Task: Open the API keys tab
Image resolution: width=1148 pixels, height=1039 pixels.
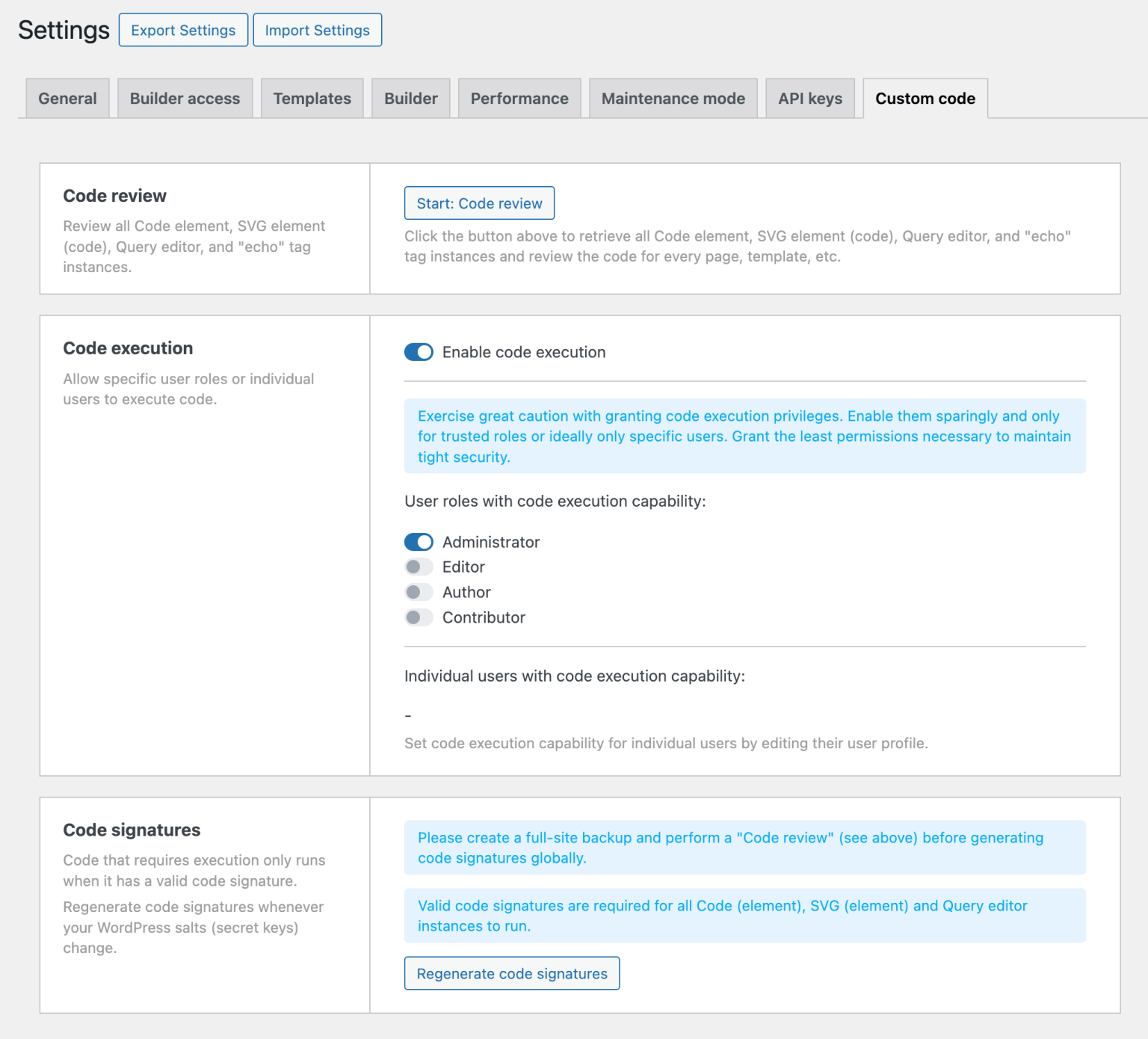Action: 809,99
